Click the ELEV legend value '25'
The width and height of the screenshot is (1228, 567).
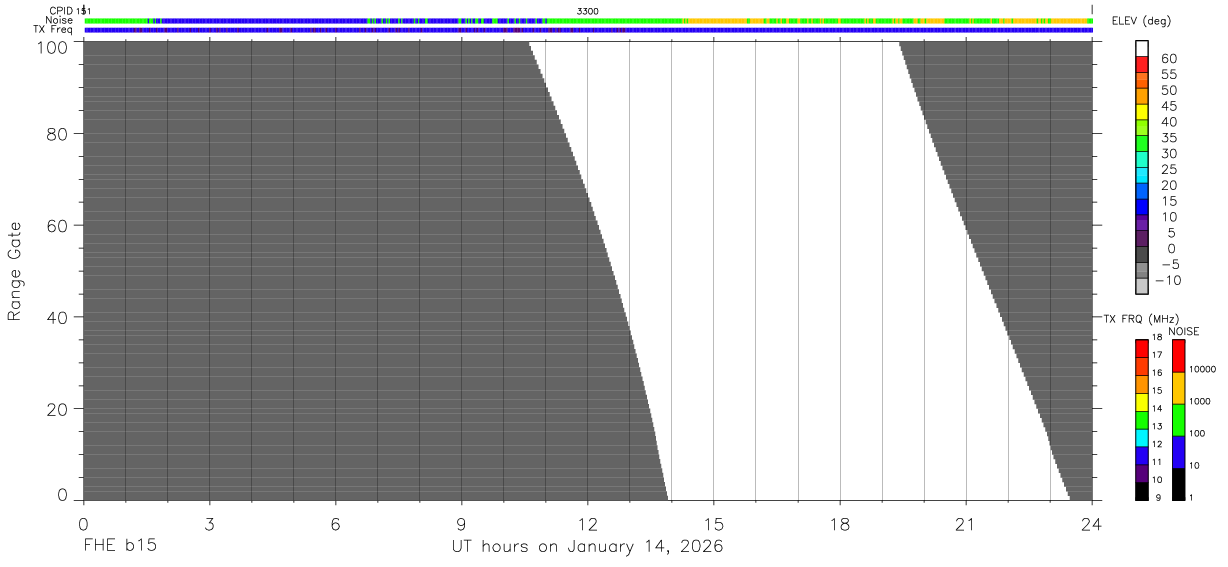point(1170,170)
